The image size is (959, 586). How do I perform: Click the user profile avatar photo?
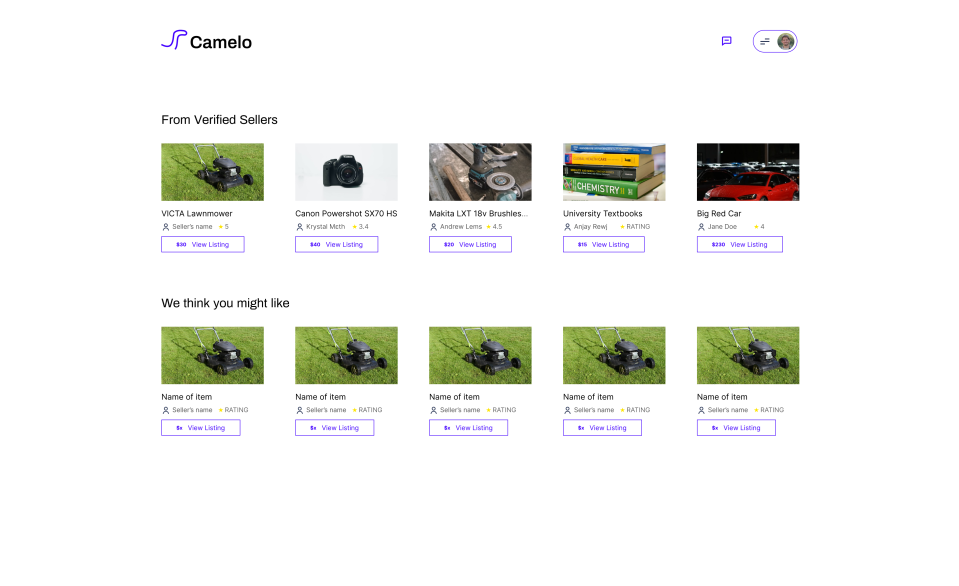click(785, 42)
